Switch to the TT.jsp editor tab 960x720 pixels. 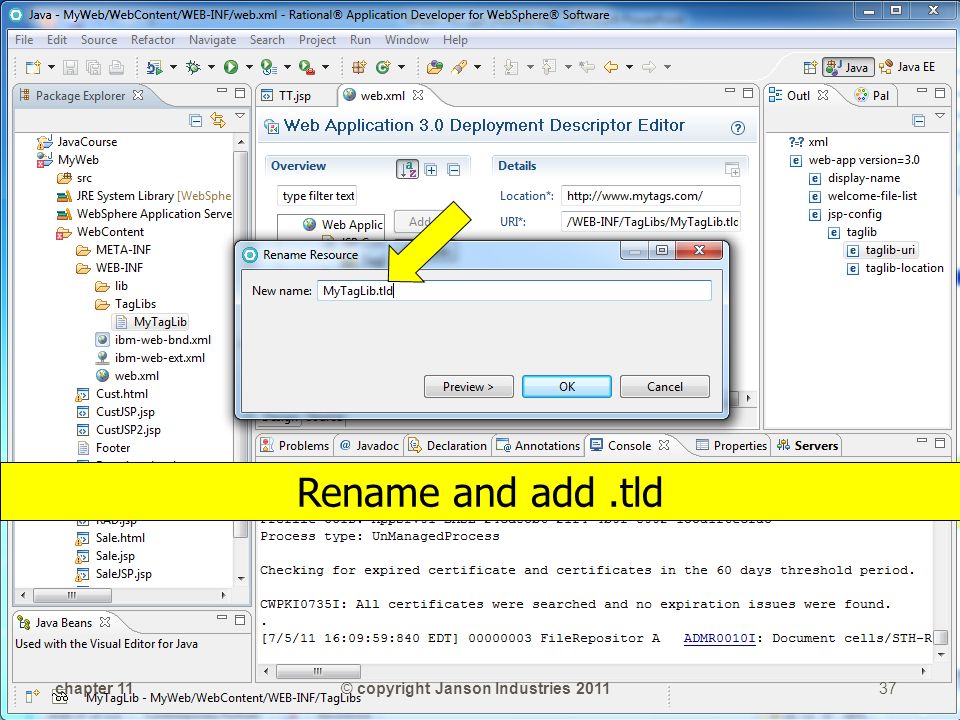287,96
